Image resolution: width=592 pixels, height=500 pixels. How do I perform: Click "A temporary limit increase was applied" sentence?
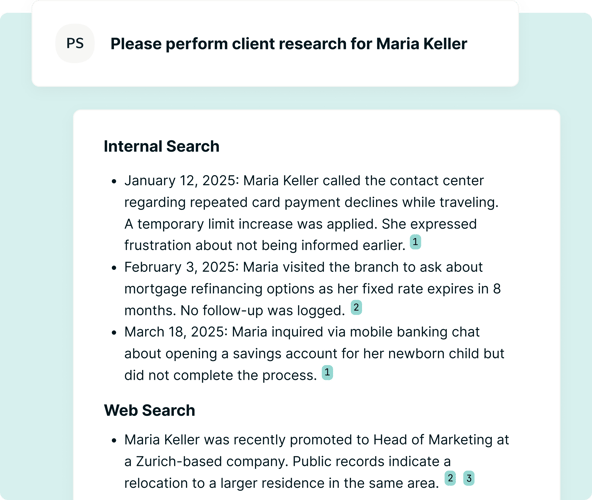pyautogui.click(x=251, y=224)
